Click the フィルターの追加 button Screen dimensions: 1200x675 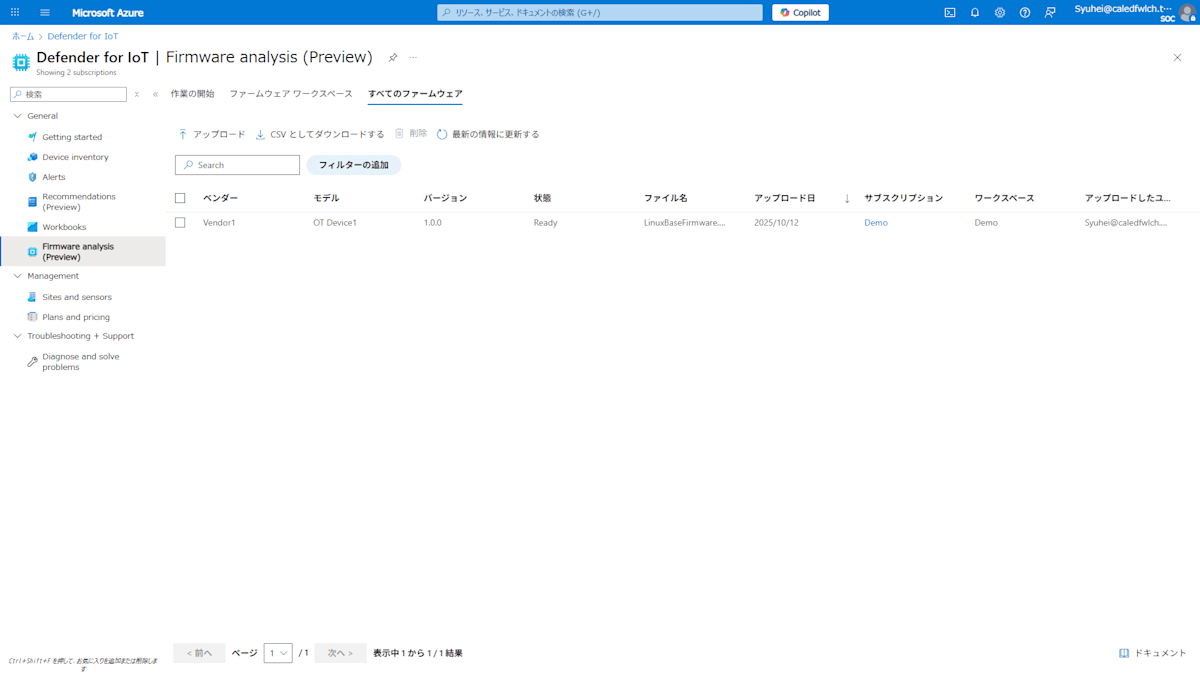pyautogui.click(x=353, y=165)
